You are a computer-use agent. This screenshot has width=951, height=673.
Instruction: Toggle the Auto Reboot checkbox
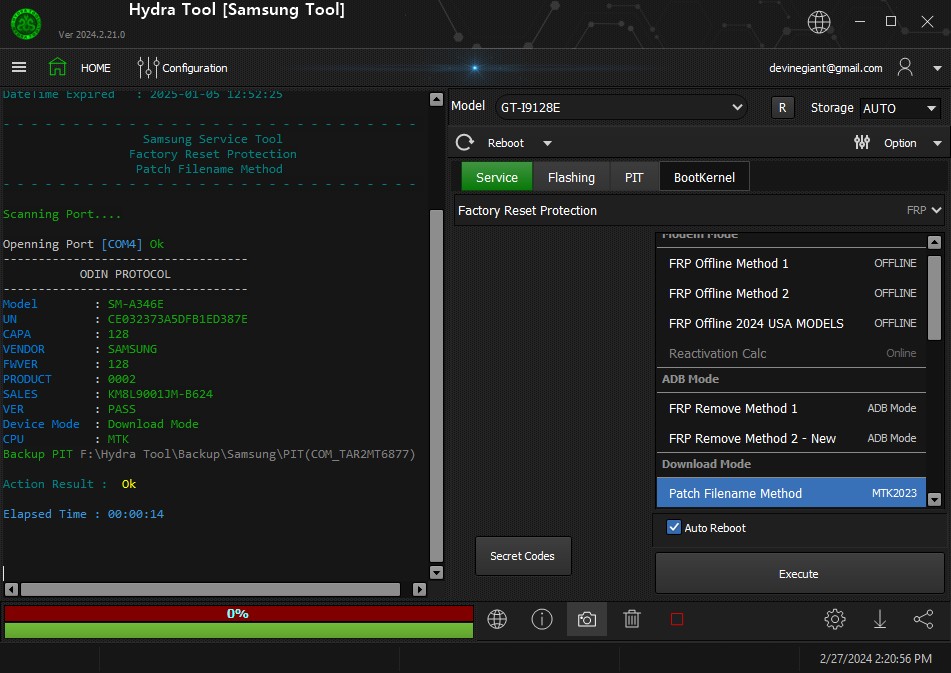pos(674,527)
